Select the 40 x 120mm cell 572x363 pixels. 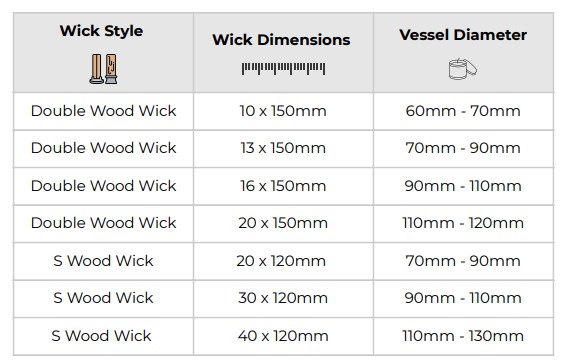[x=283, y=336]
